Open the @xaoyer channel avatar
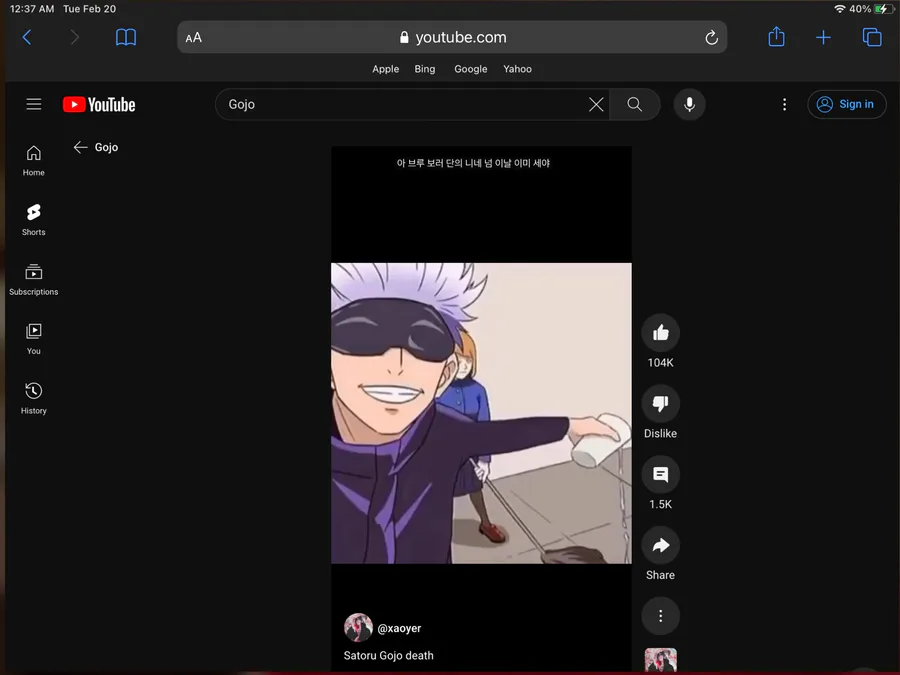Image resolution: width=900 pixels, height=675 pixels. [x=358, y=627]
